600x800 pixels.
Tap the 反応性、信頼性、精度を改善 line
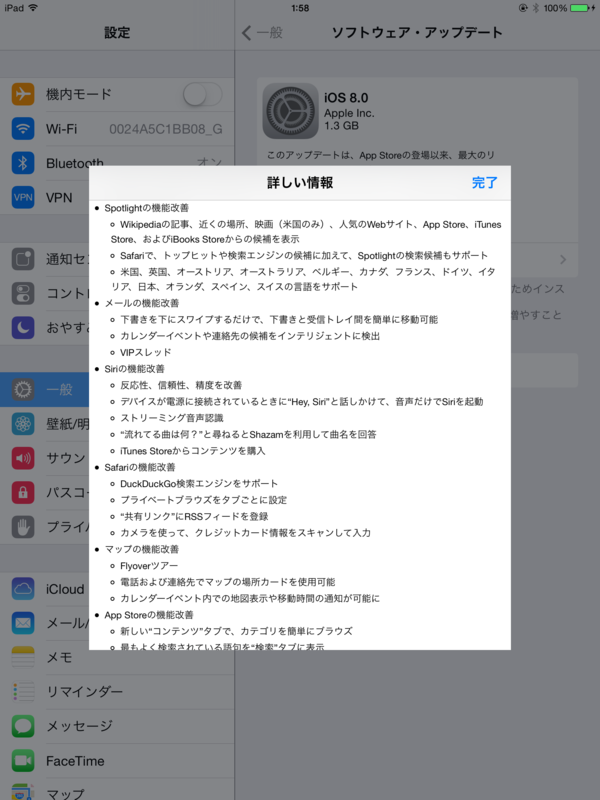coord(181,385)
